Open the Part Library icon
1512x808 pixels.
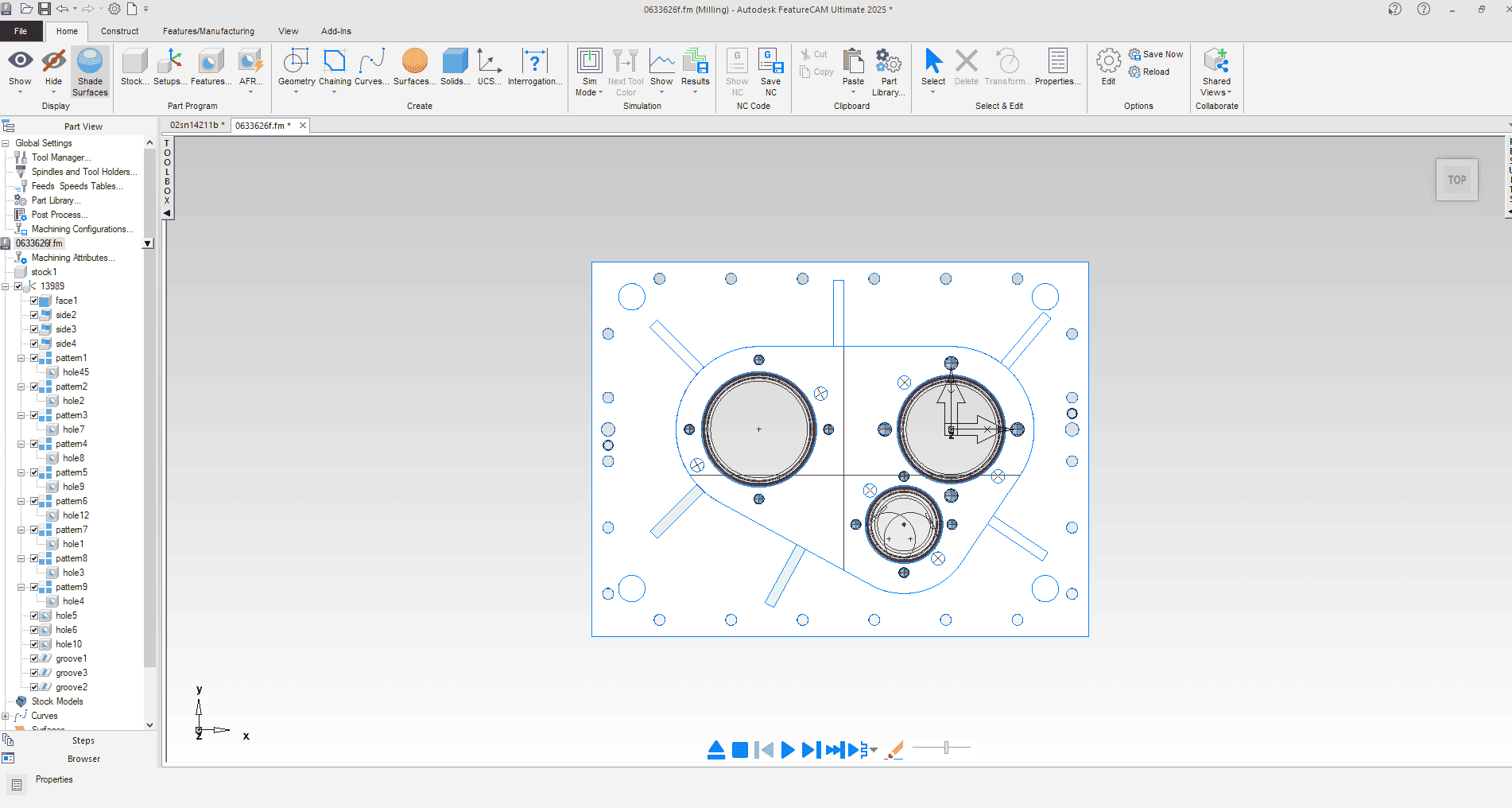pyautogui.click(x=888, y=62)
